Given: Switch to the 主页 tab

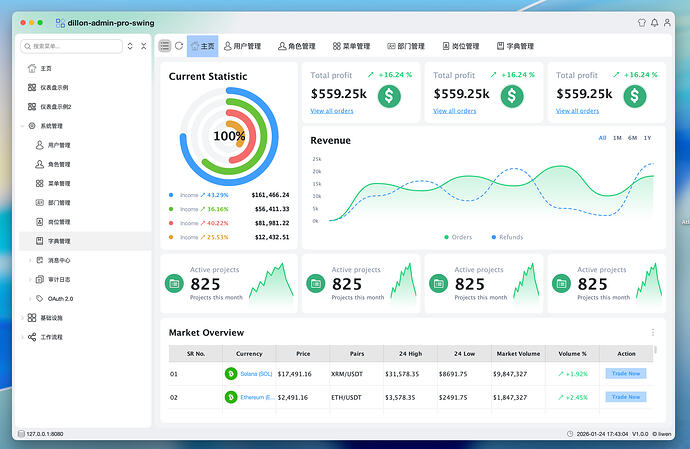Looking at the screenshot, I should pos(202,46).
